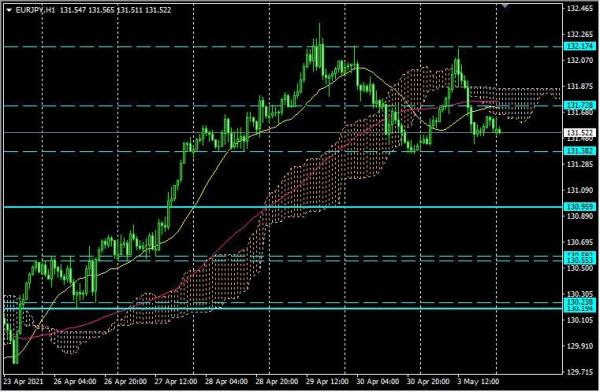The height and width of the screenshot is (392, 600).
Task: Click the 27 Apr 12:00 time label
Action: click(x=176, y=382)
